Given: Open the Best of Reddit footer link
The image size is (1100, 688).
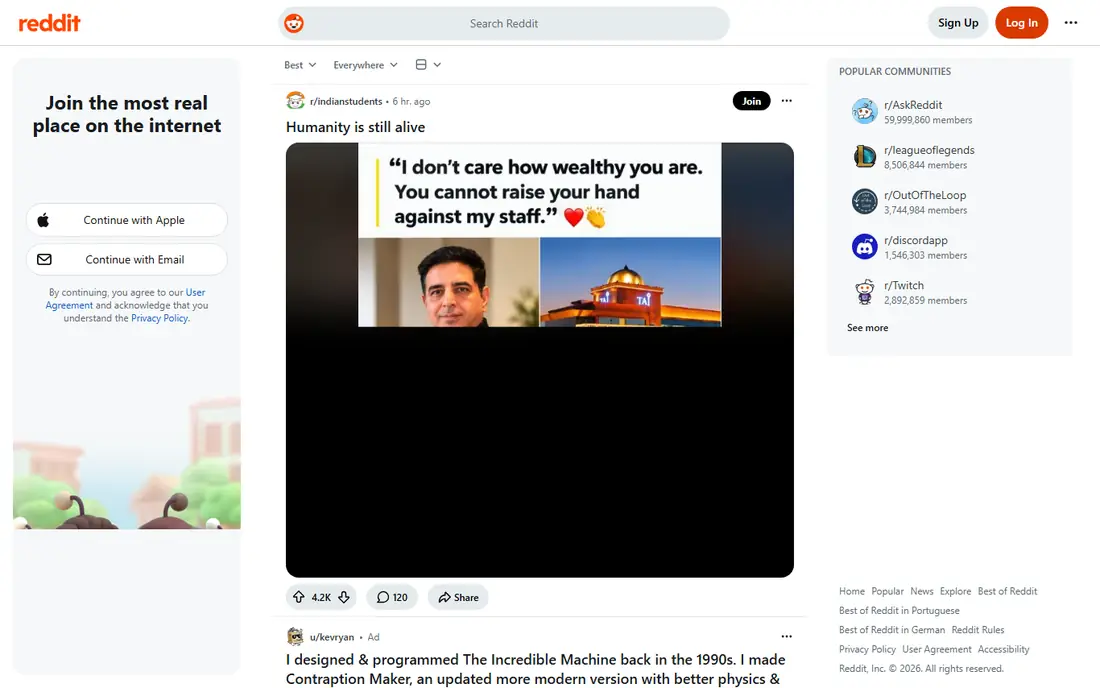Looking at the screenshot, I should pos(1007,591).
